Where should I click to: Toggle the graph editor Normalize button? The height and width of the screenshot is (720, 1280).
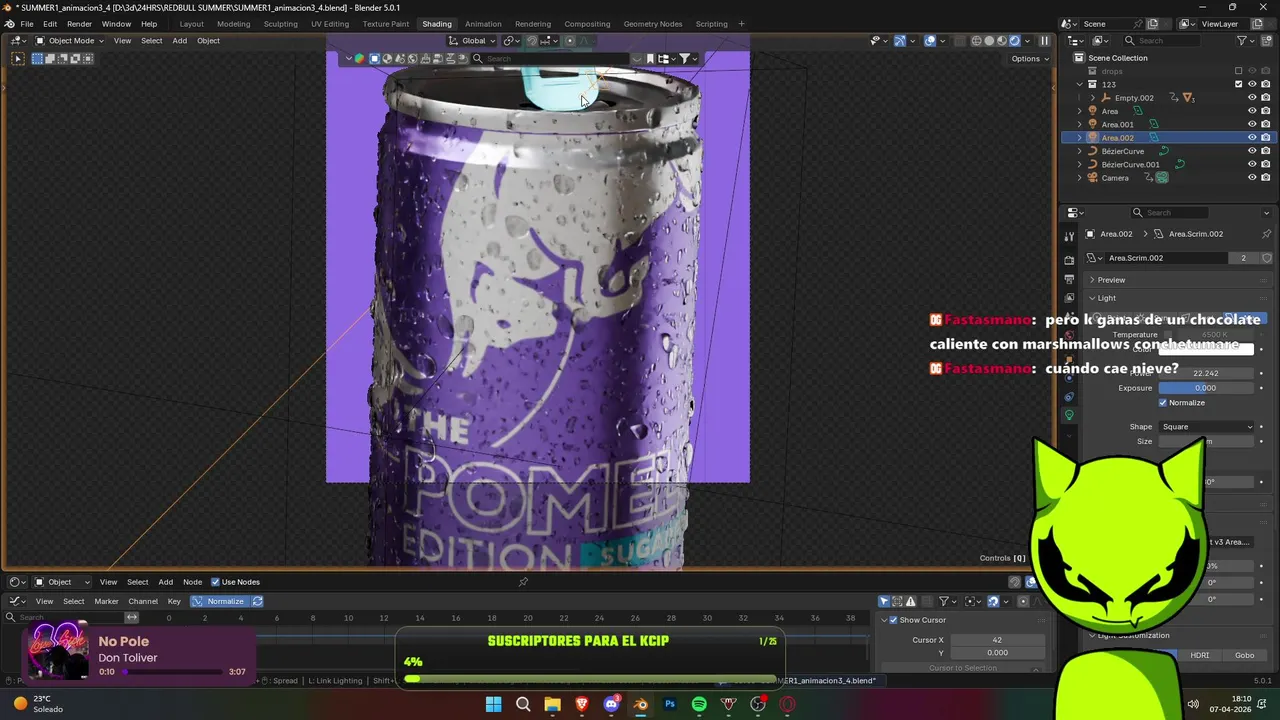[220, 602]
